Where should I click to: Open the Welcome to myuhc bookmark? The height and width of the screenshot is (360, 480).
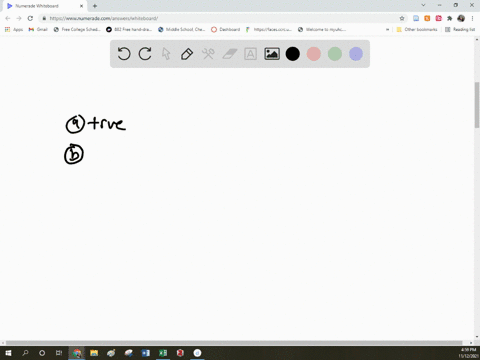pyautogui.click(x=322, y=29)
